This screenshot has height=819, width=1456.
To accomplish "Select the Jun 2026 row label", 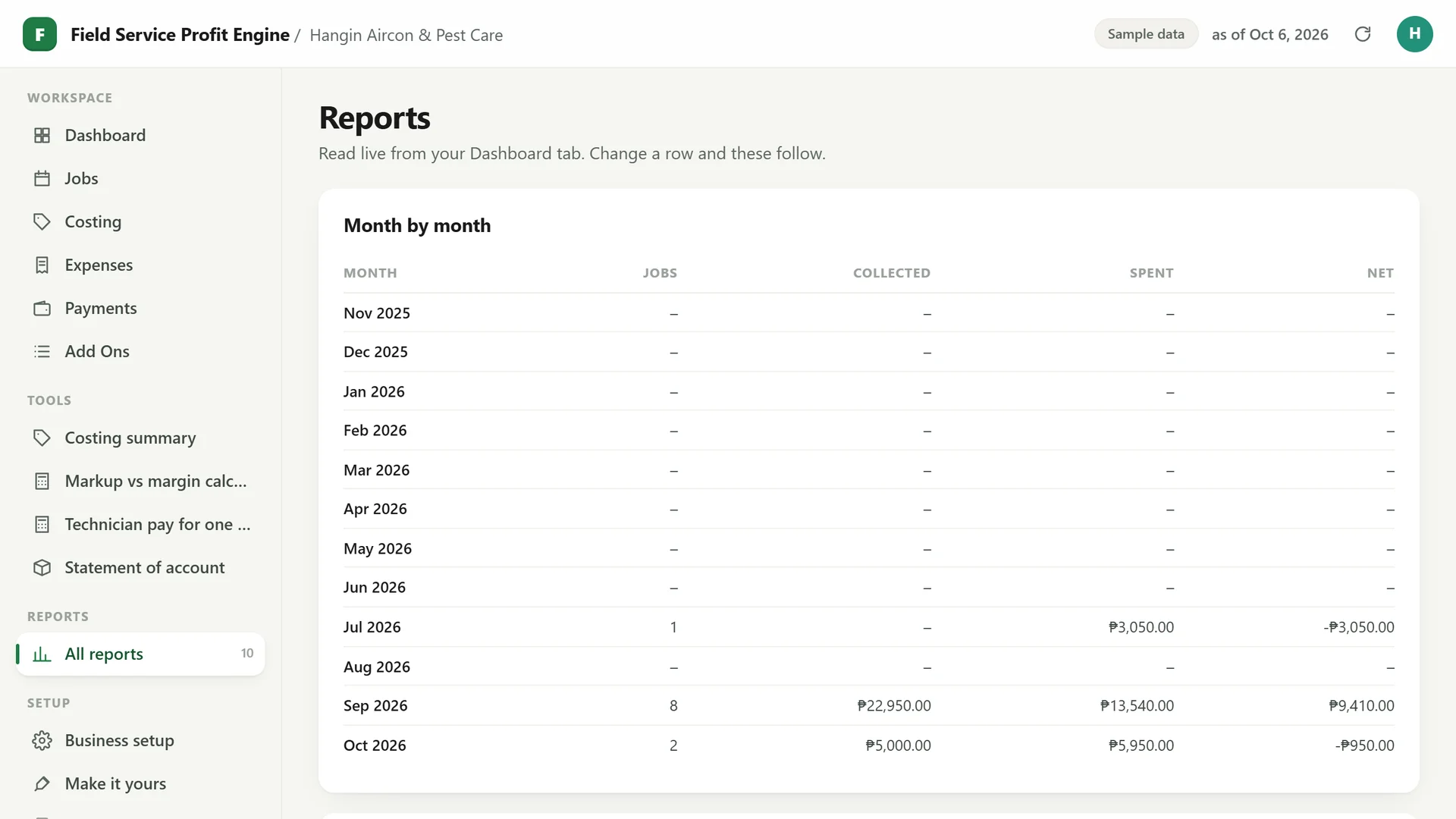I will [x=375, y=587].
